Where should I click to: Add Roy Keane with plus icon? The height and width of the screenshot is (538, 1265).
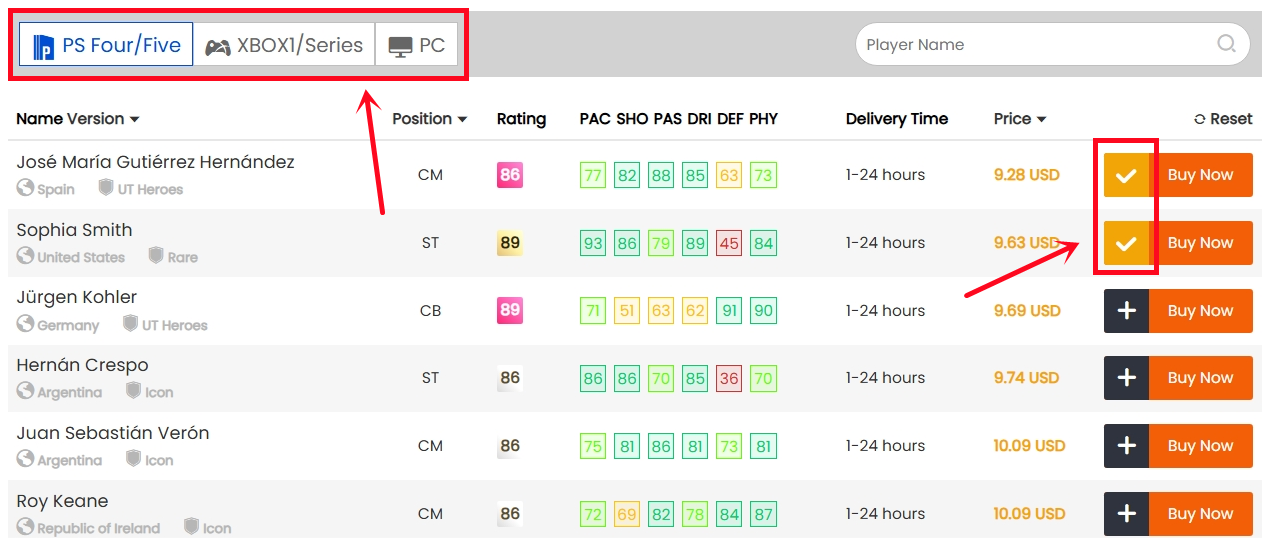click(1126, 514)
